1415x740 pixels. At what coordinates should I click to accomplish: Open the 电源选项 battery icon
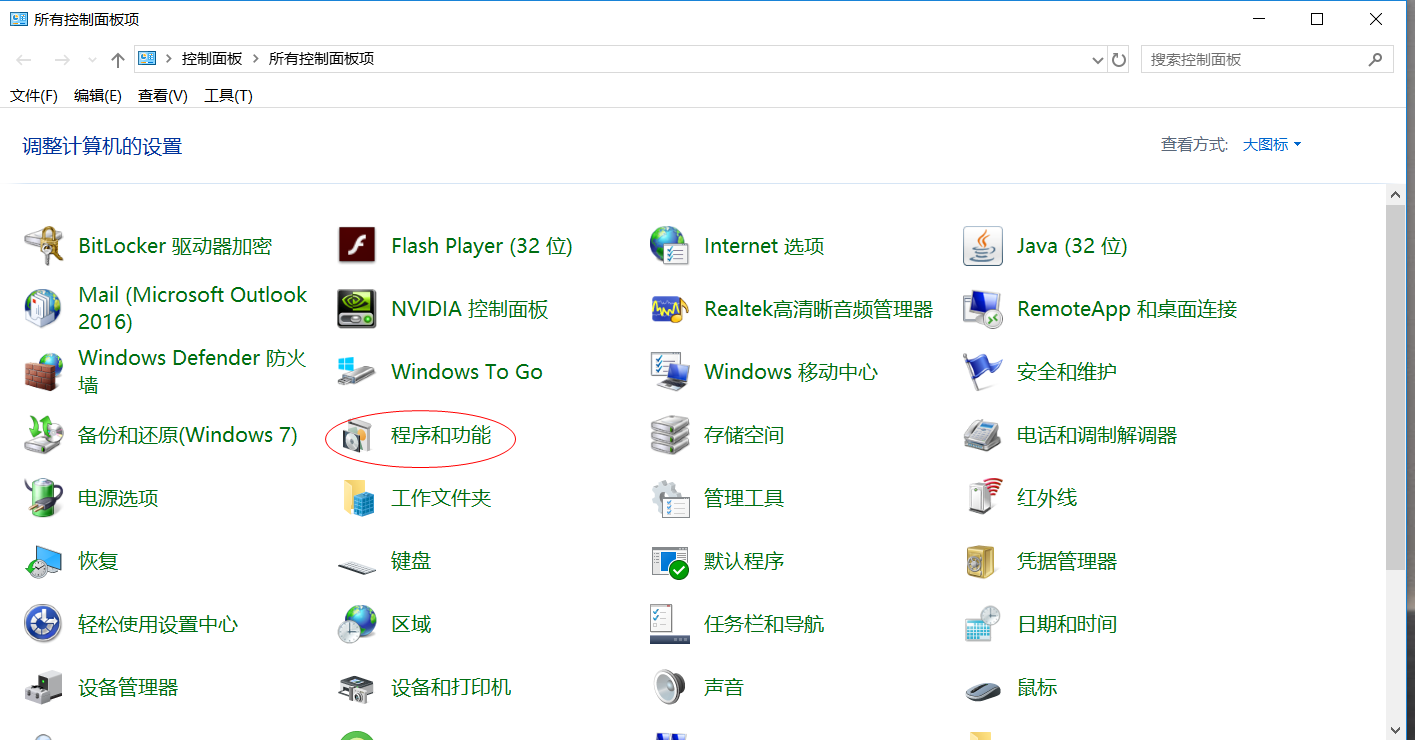(44, 498)
